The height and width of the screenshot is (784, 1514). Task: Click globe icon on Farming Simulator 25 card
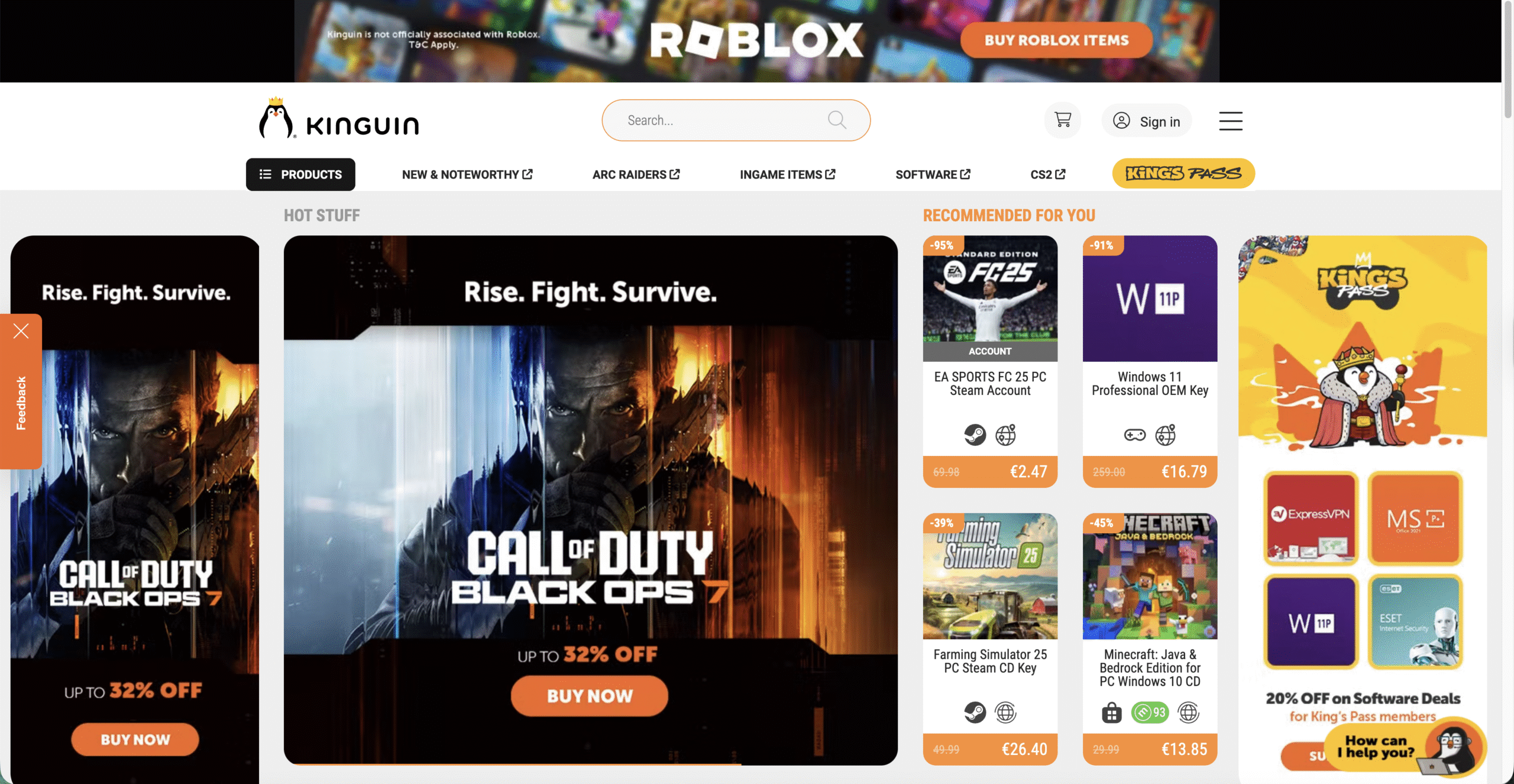tap(1005, 712)
